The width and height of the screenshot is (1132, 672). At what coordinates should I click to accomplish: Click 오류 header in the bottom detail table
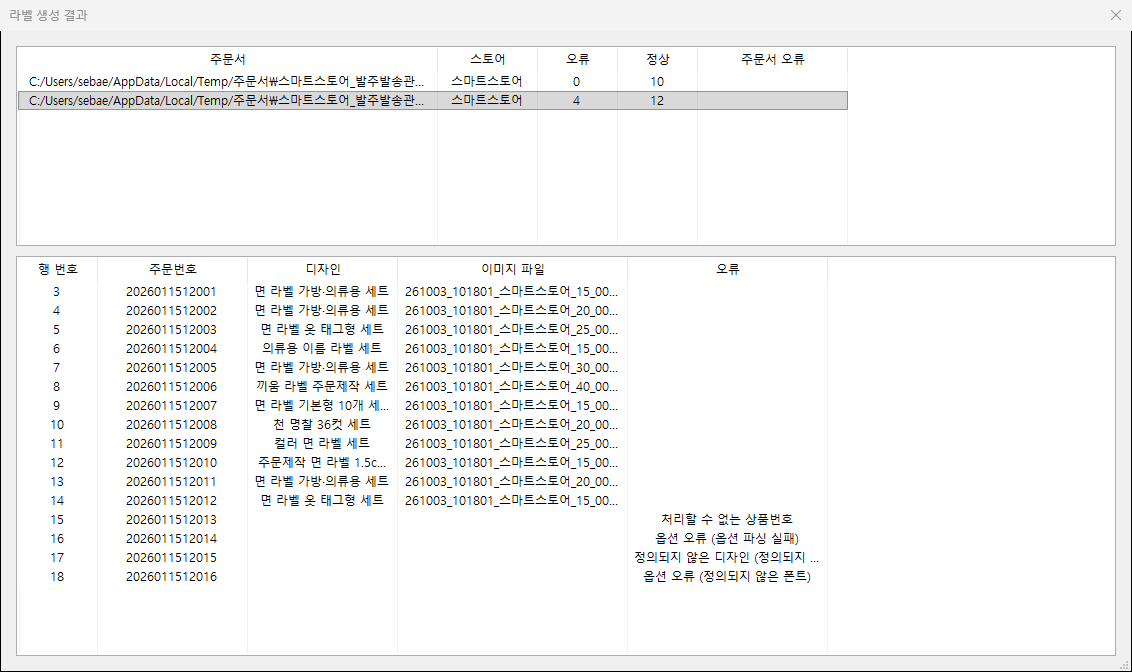click(728, 269)
